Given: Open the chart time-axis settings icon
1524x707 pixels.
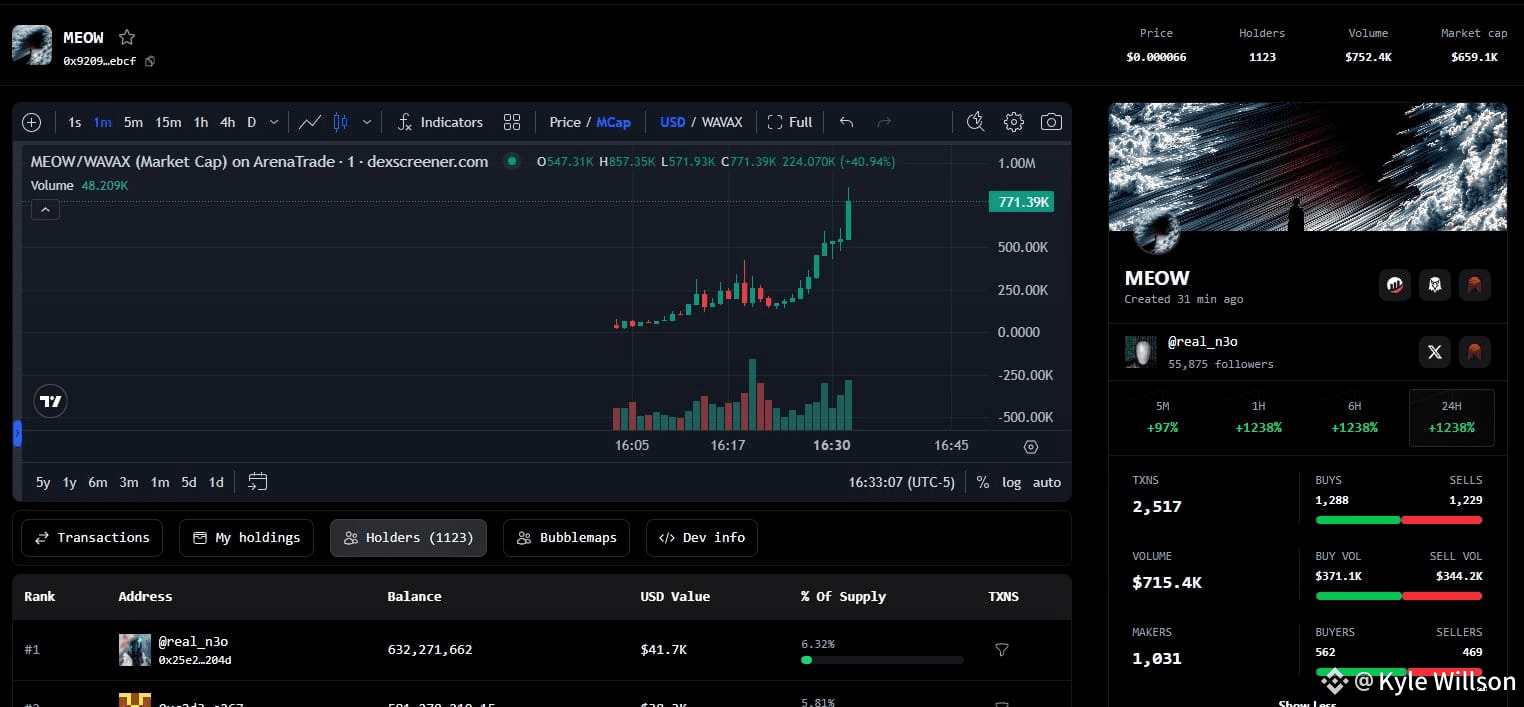Looking at the screenshot, I should coord(1031,446).
